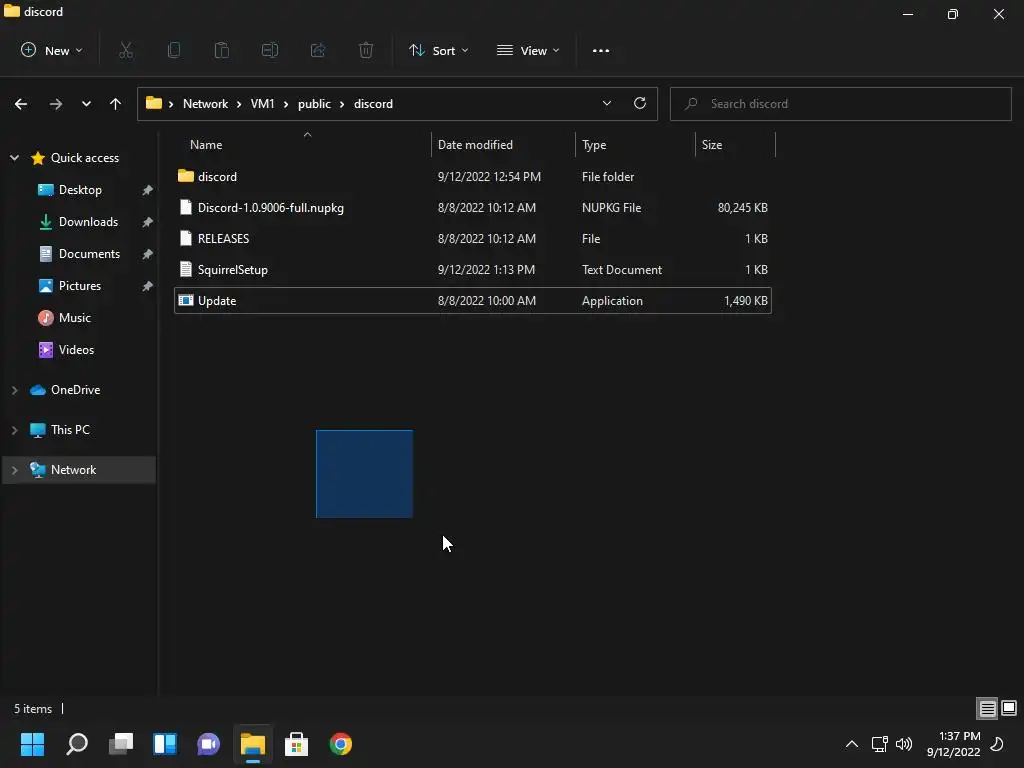Select Pictures in Quick access
The width and height of the screenshot is (1024, 768).
80,285
